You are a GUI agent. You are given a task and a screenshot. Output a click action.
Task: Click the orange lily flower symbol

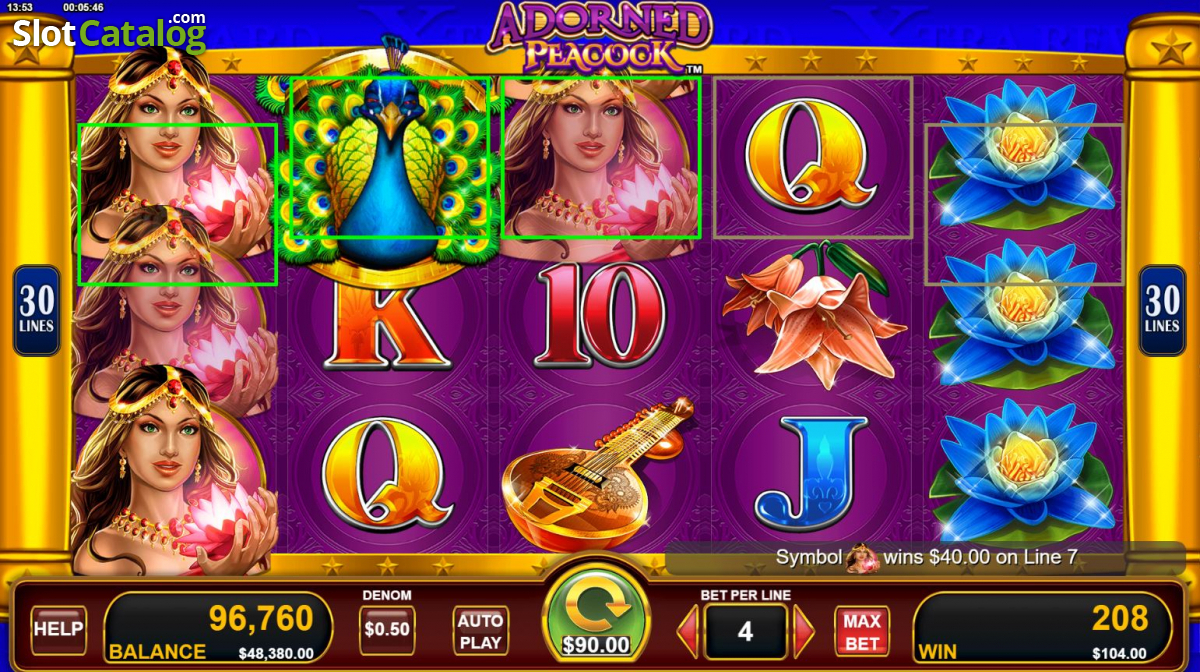coord(812,314)
